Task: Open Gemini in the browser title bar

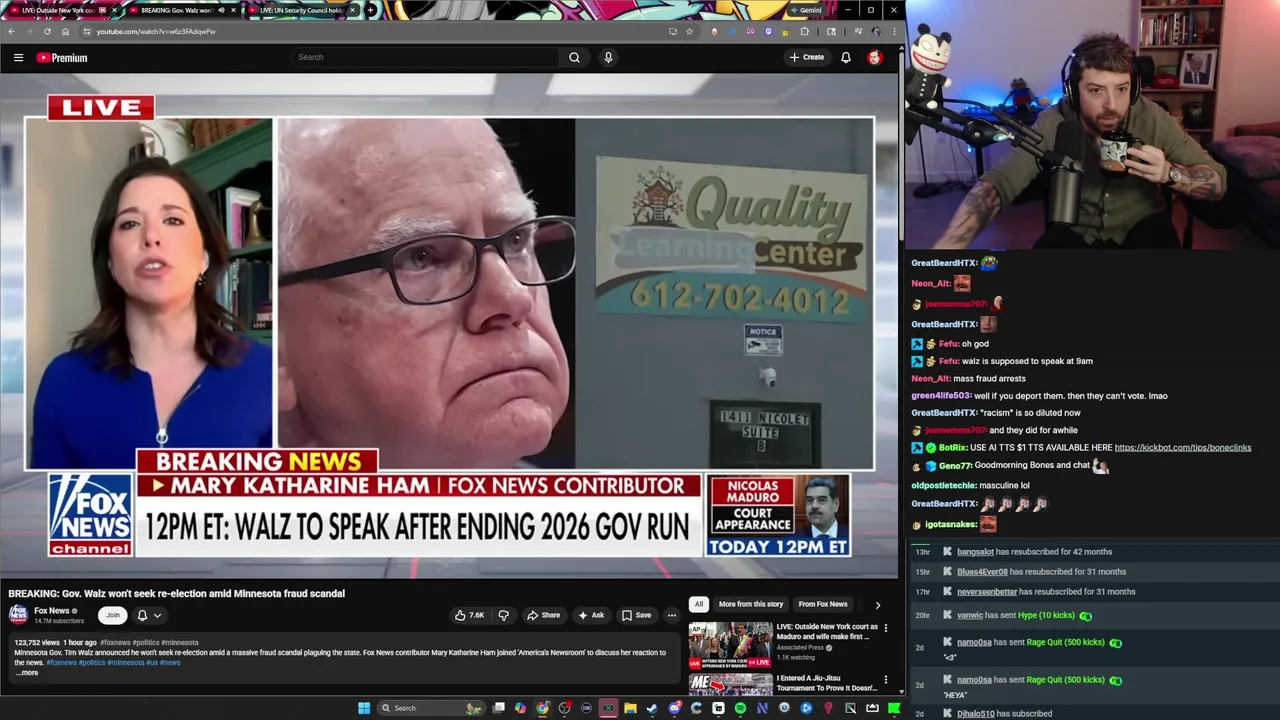Action: pyautogui.click(x=806, y=10)
